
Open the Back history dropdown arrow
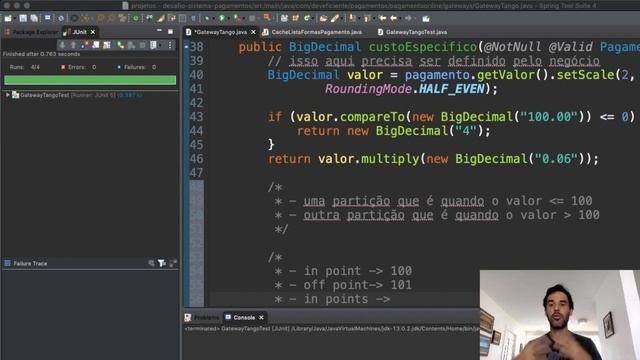400,19
